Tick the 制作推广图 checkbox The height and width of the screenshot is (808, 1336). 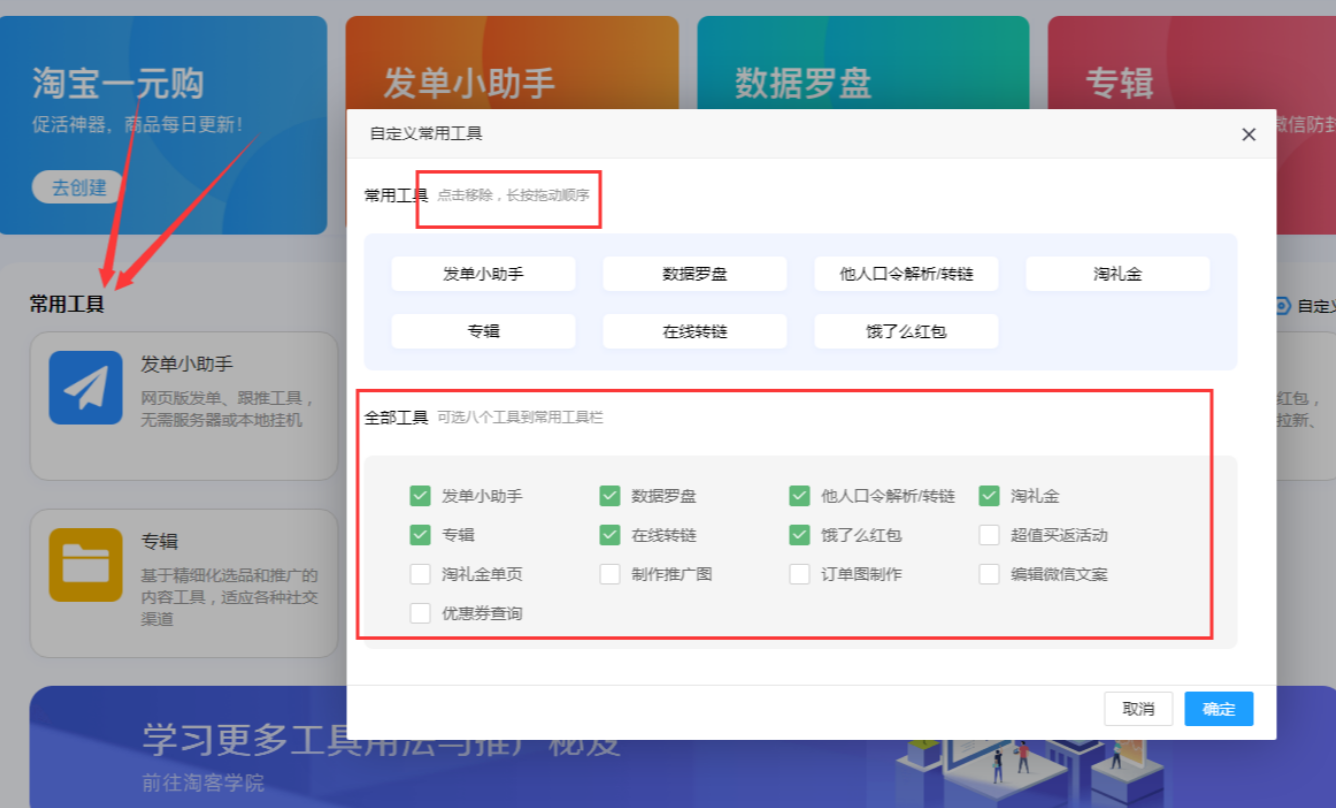(x=610, y=574)
